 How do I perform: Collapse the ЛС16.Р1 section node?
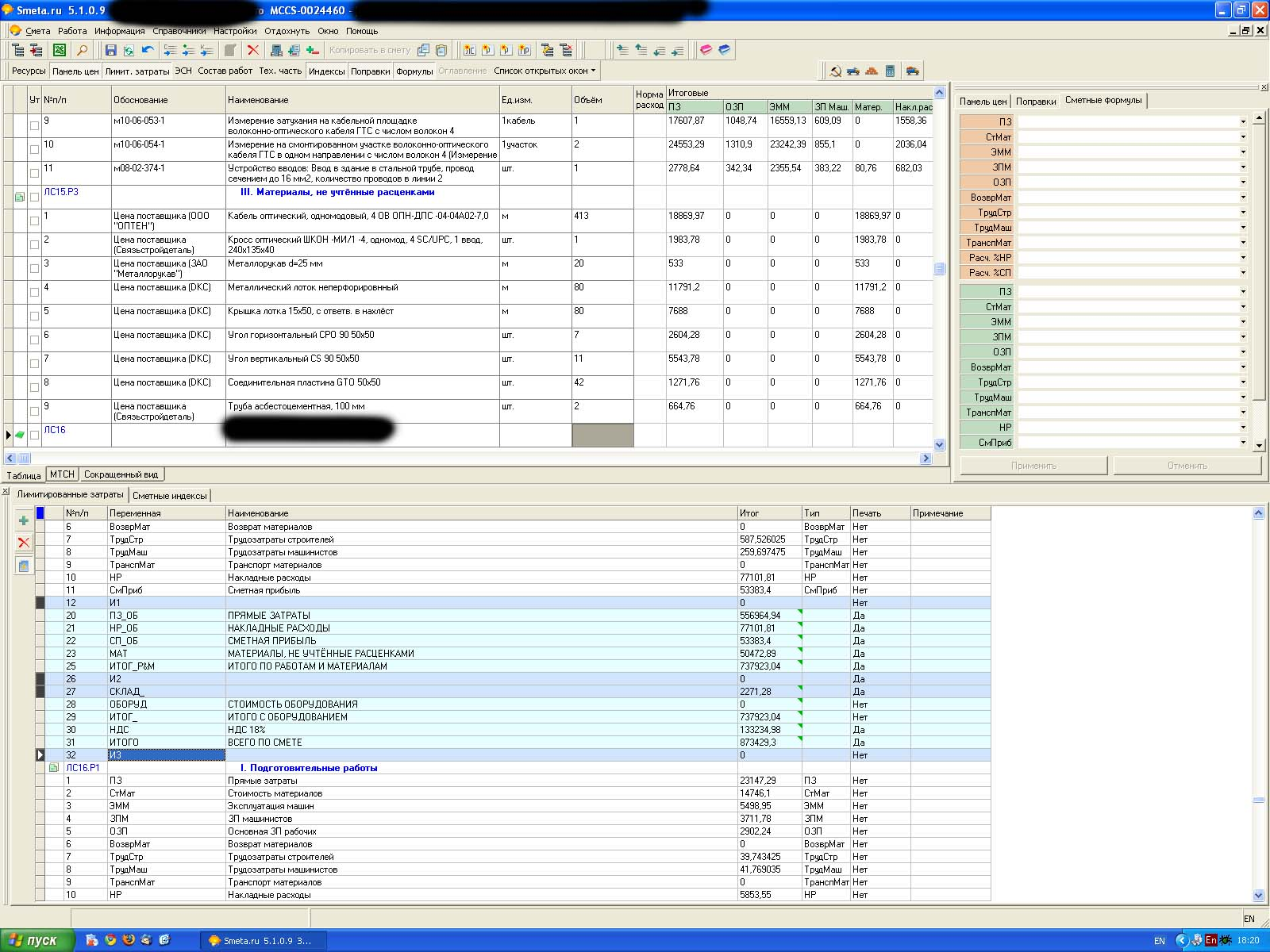tap(54, 768)
